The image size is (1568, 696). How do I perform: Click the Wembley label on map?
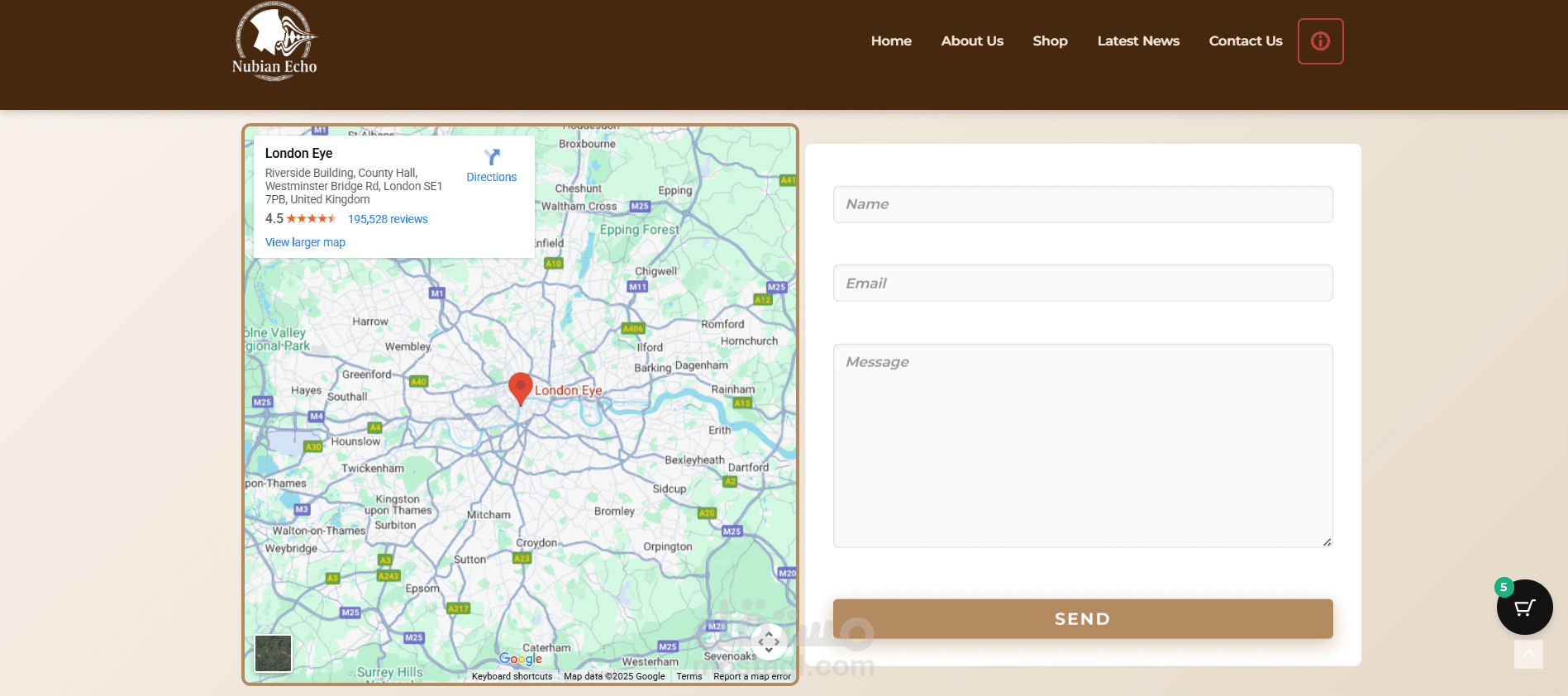407,346
